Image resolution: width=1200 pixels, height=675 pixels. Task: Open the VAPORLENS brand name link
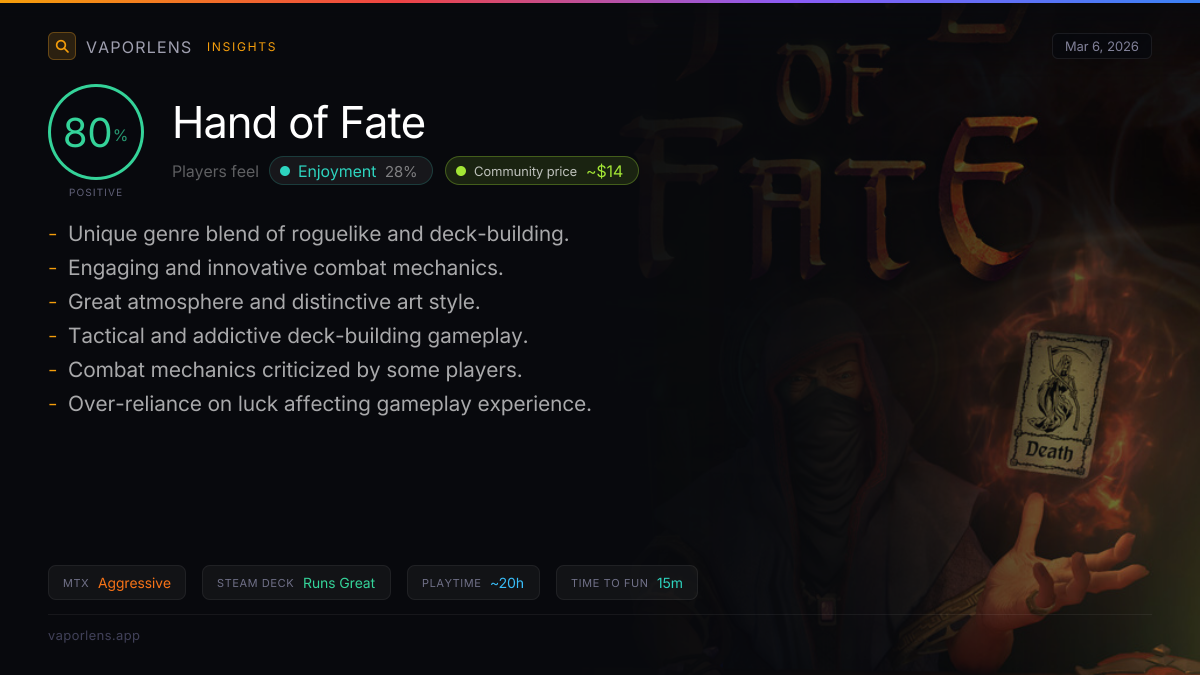tap(139, 47)
